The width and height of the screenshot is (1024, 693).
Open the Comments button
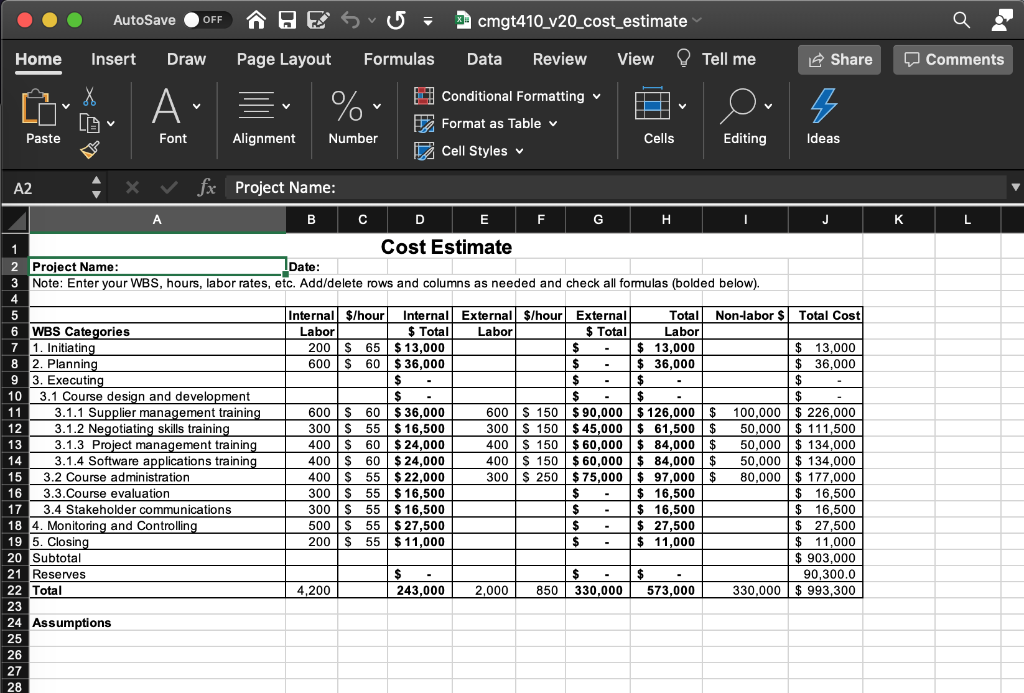(952, 59)
